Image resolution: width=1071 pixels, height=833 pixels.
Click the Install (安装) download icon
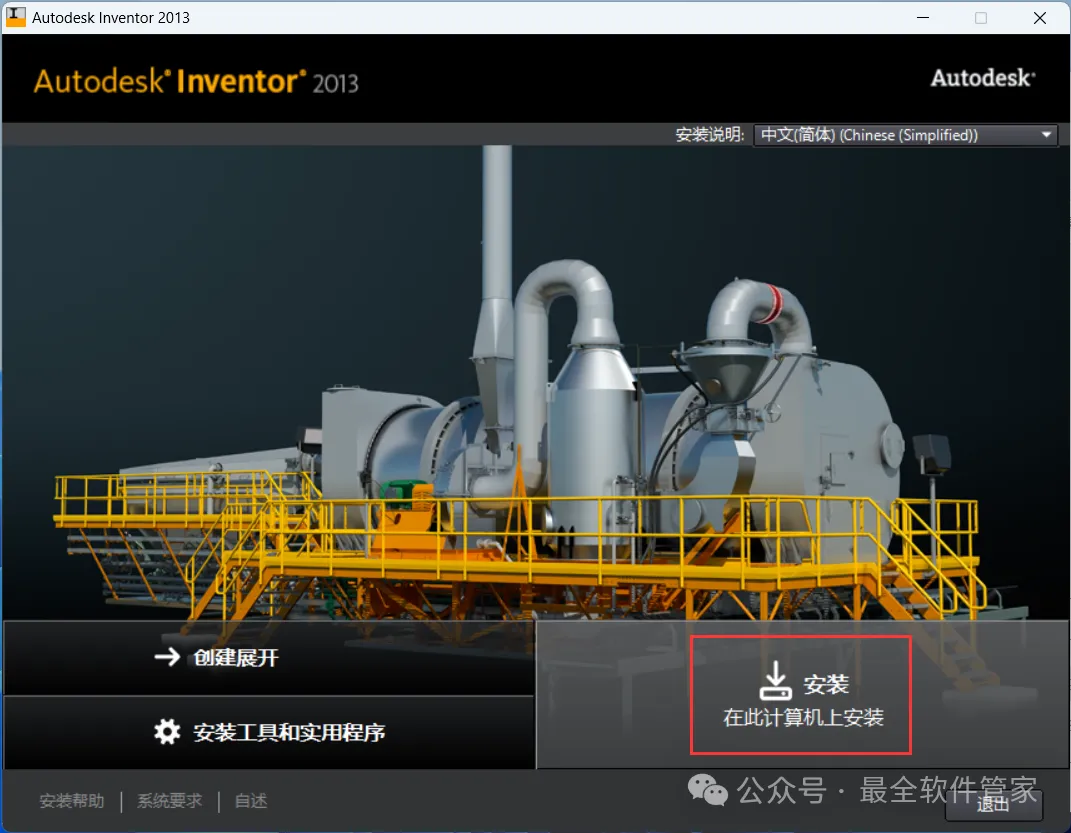(x=776, y=680)
